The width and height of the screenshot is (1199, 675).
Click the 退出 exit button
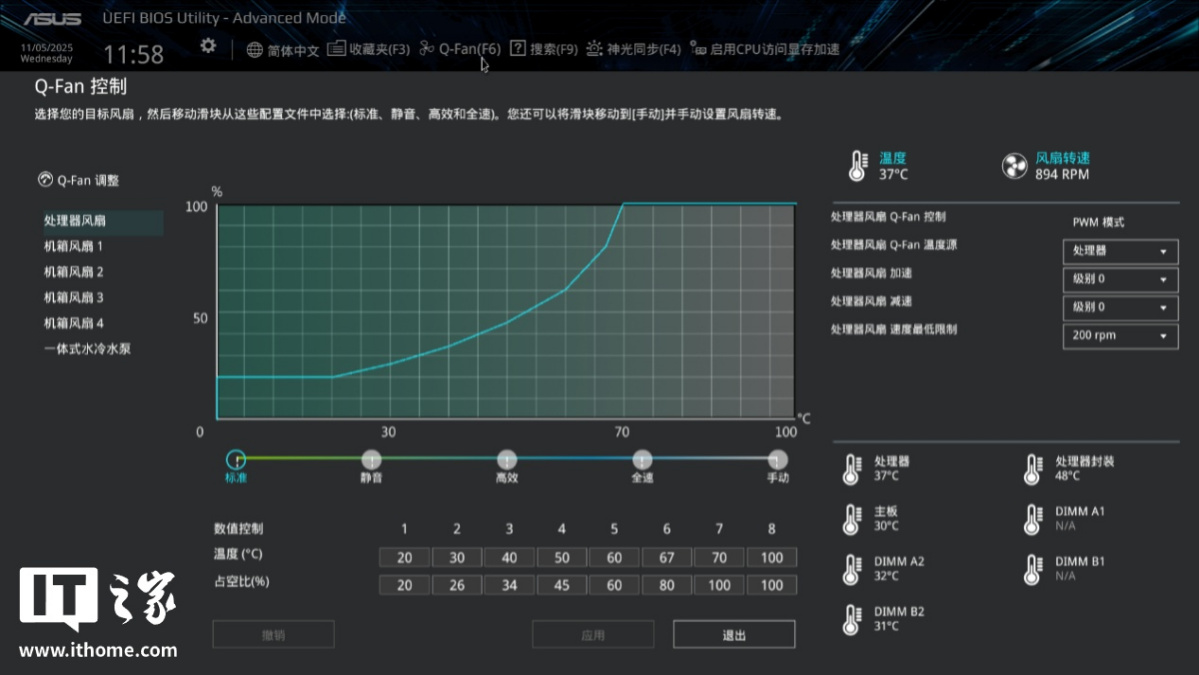click(x=734, y=635)
